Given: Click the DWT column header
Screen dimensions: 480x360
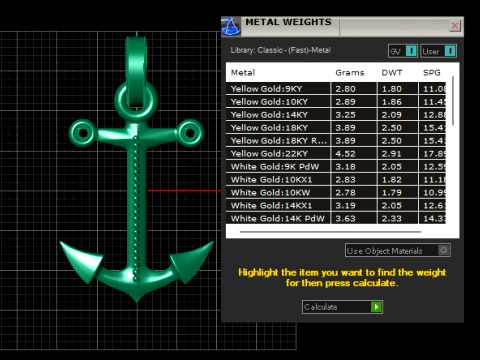Looking at the screenshot, I should coord(392,73).
